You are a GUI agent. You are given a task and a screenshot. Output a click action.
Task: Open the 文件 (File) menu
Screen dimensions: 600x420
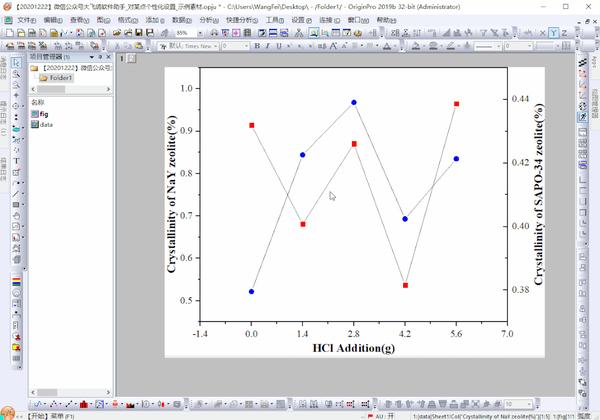[26, 20]
